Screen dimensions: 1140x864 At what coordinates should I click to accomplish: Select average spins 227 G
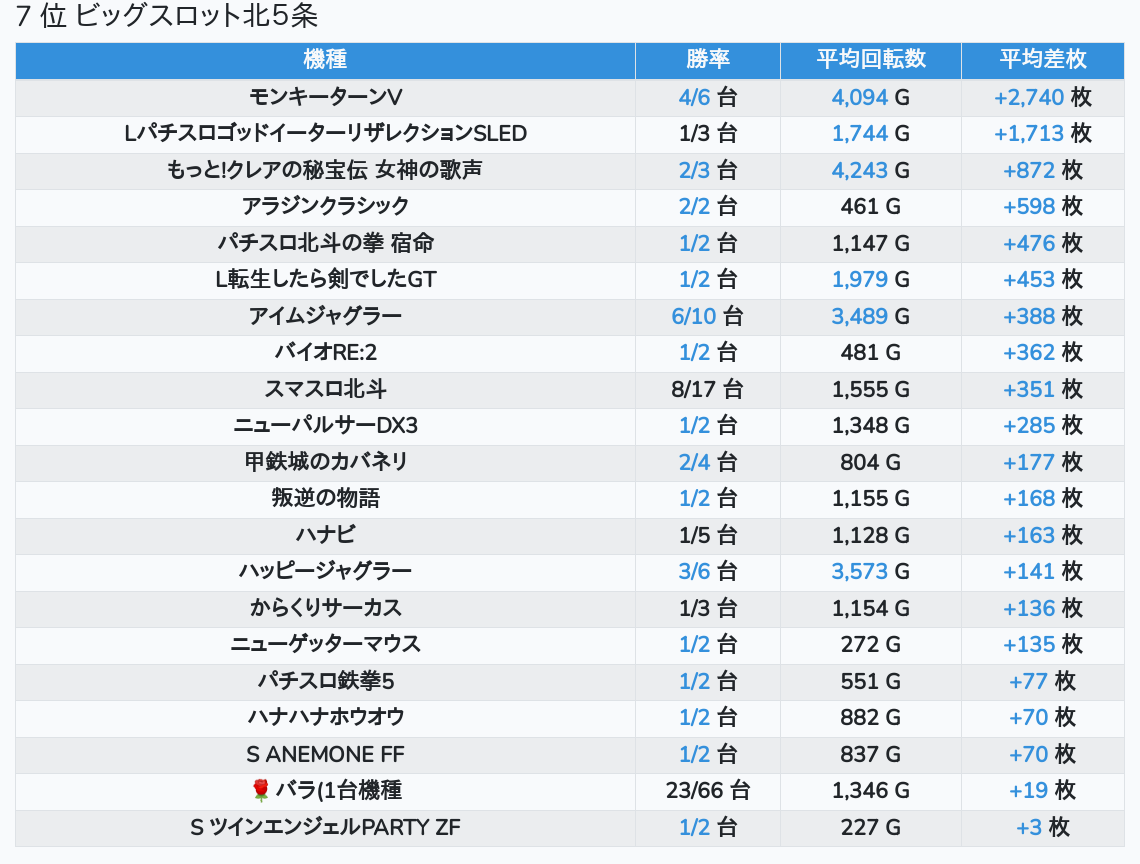(x=870, y=828)
